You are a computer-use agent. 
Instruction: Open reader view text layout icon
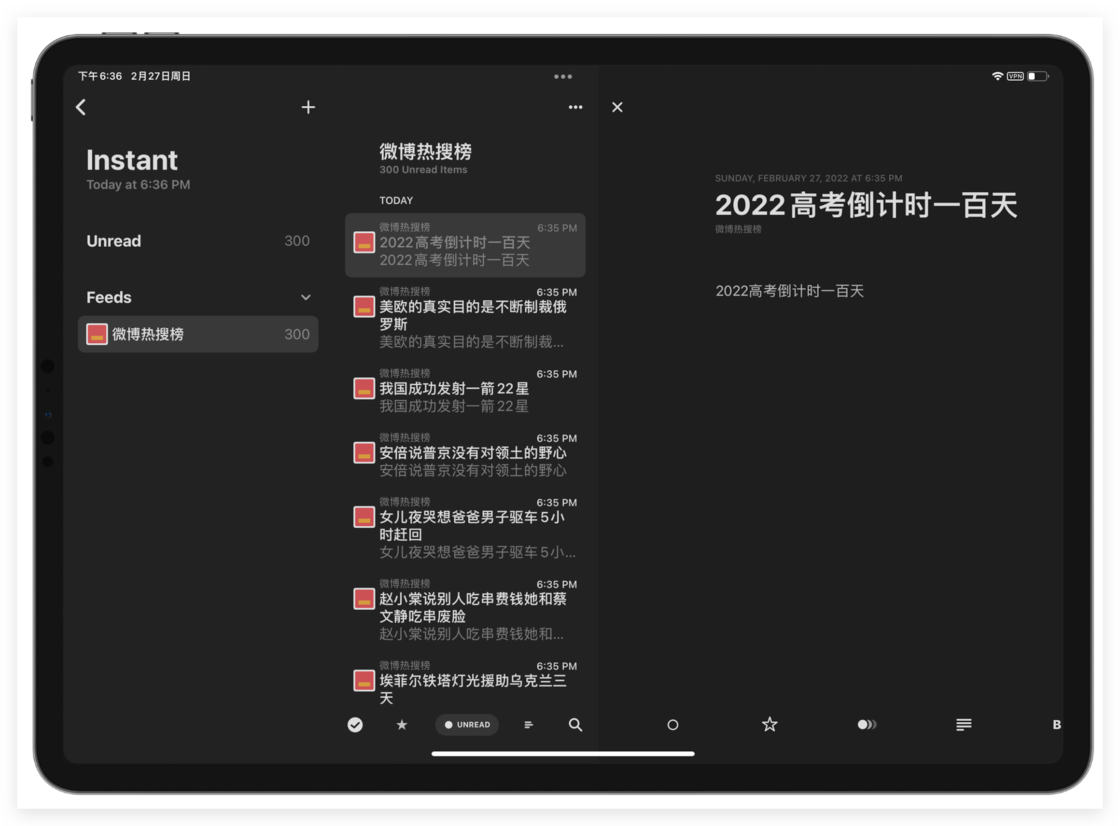(964, 725)
